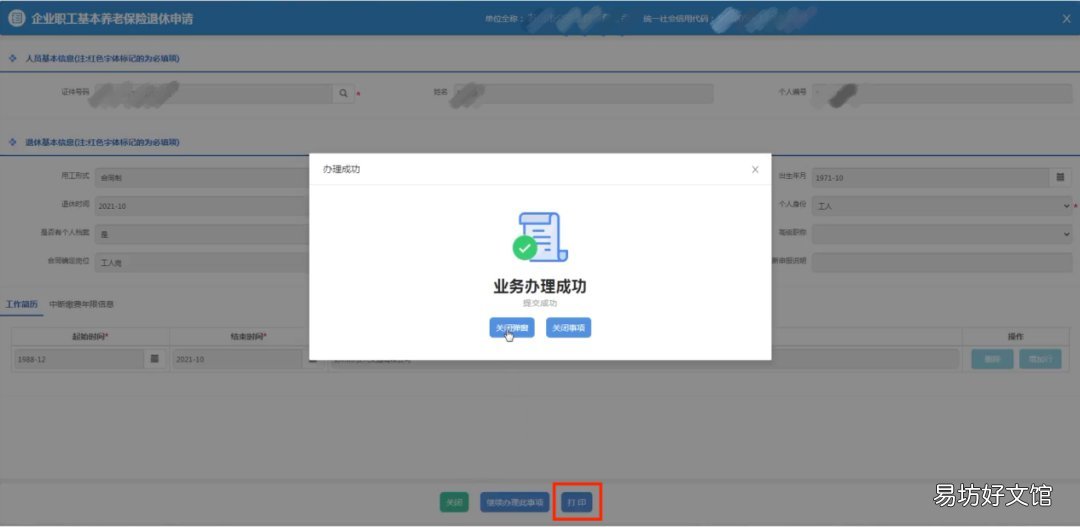
Task: Click the 增加行 button in the 操作 column
Action: pyautogui.click(x=1040, y=359)
